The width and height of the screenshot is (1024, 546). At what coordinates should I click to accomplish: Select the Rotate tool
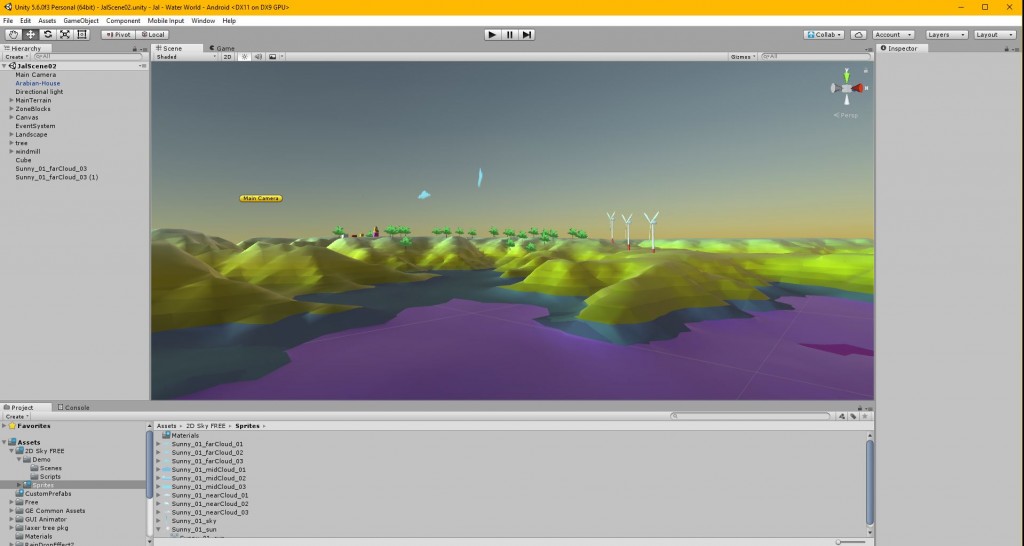(47, 34)
